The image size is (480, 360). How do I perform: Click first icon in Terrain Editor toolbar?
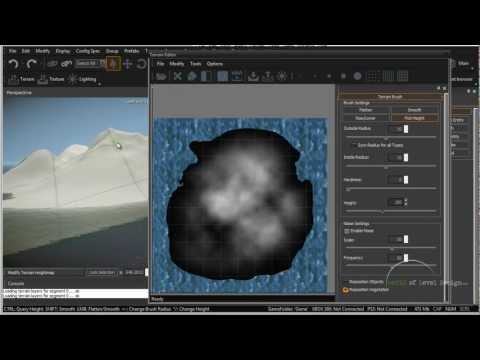(161, 76)
